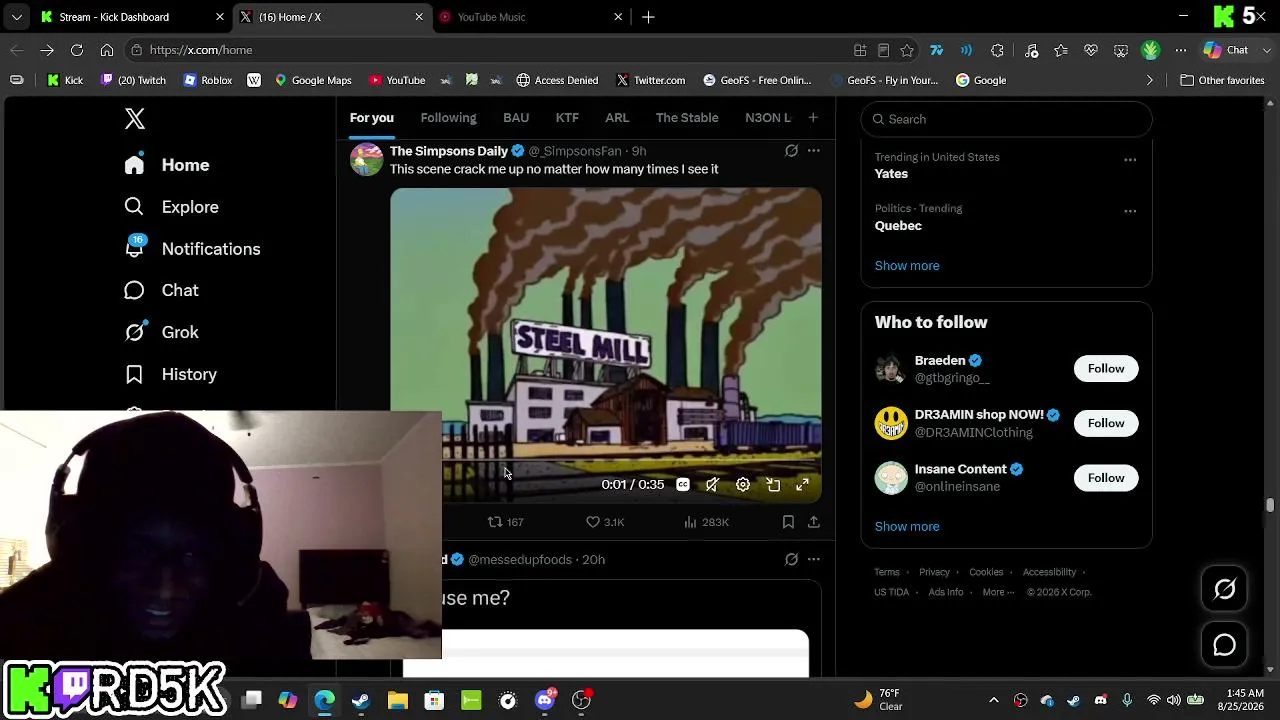Screen dimensions: 1280x720
Task: Click the X search field
Action: pos(1006,119)
